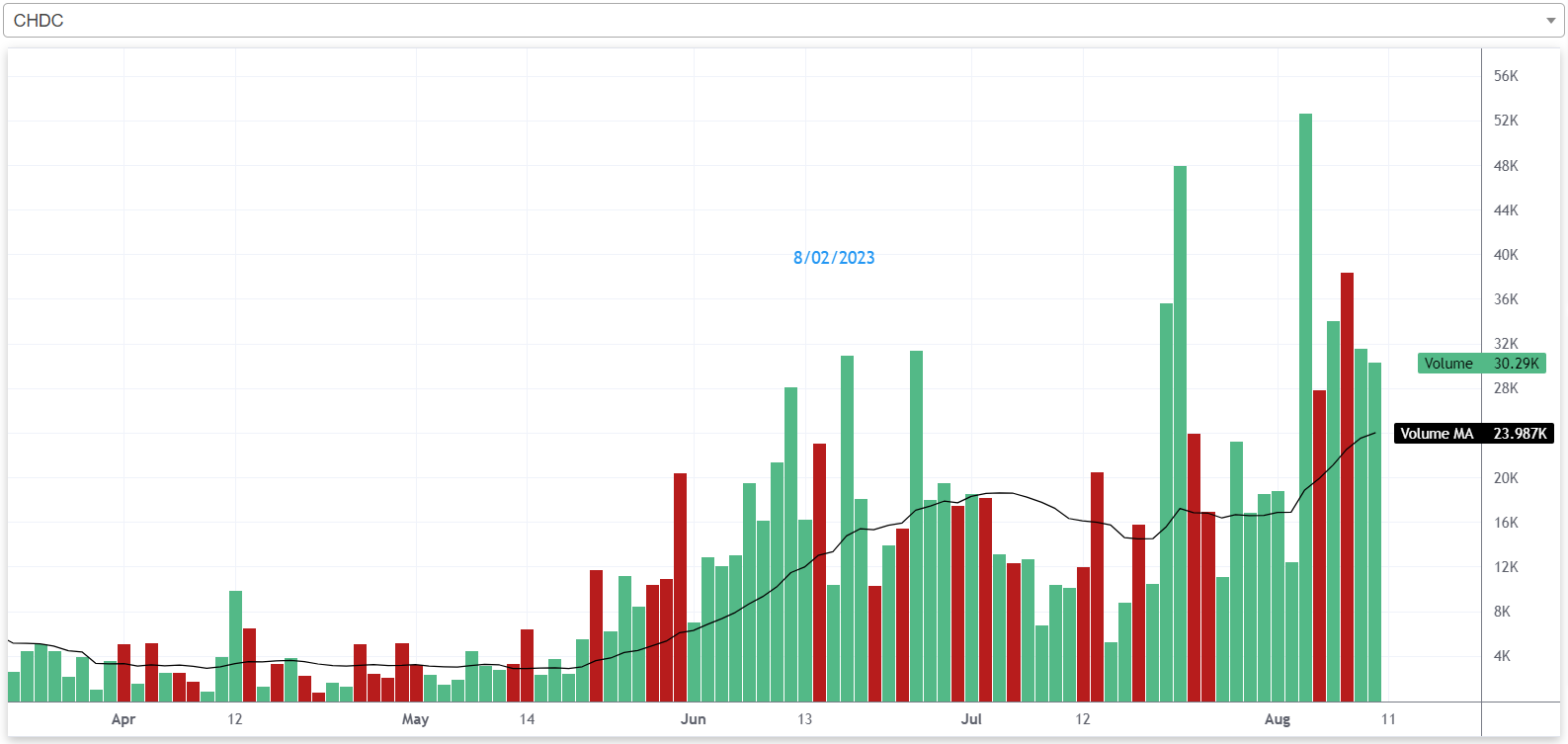Click the 8/02/2023 date label
This screenshot has height=744, width=1568.
833,258
